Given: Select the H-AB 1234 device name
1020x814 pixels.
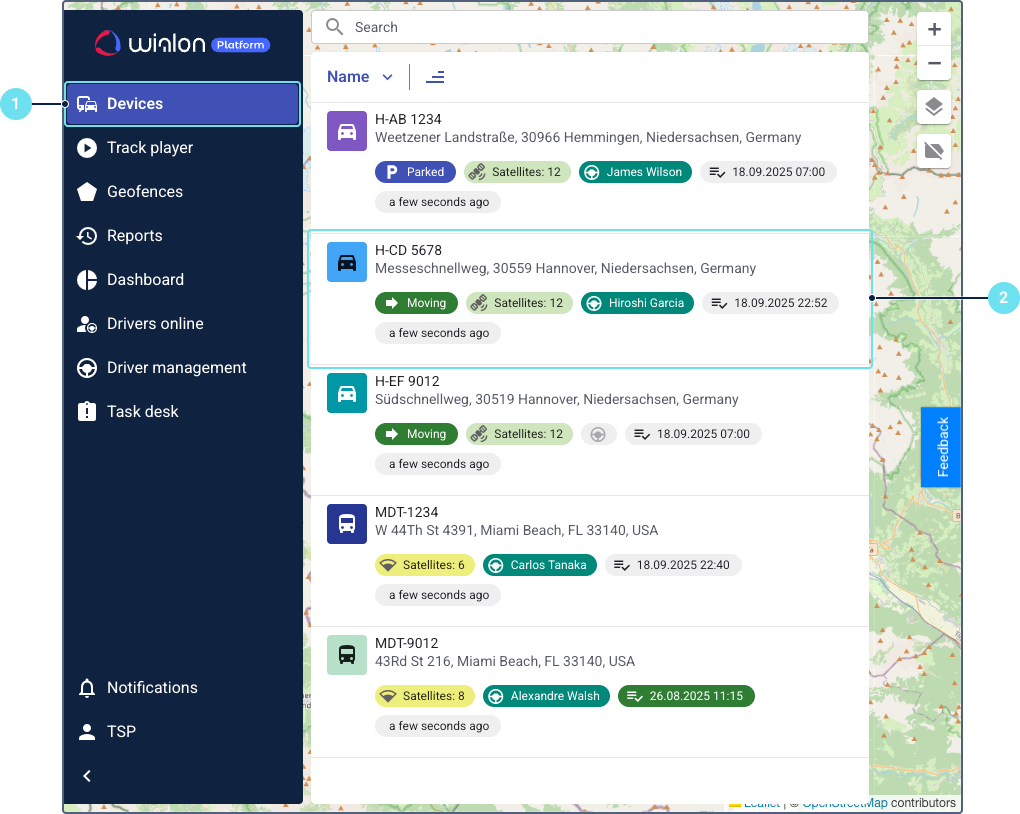Looking at the screenshot, I should [x=408, y=119].
